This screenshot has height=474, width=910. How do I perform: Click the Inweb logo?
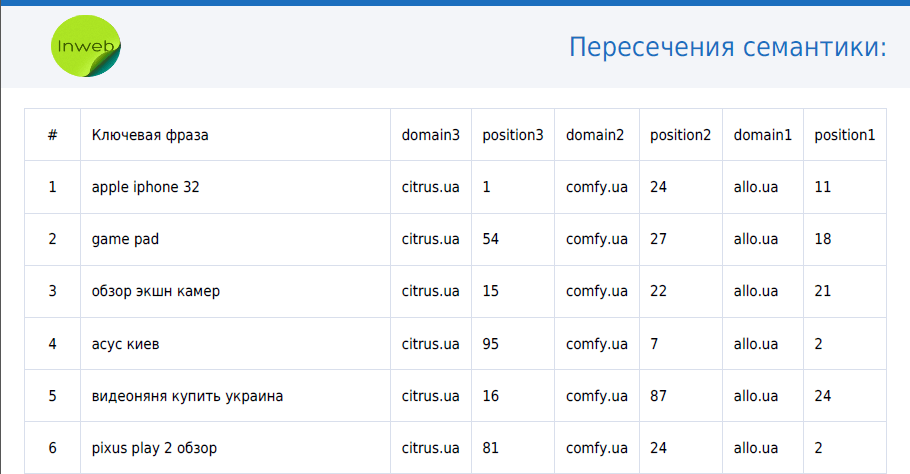point(86,46)
